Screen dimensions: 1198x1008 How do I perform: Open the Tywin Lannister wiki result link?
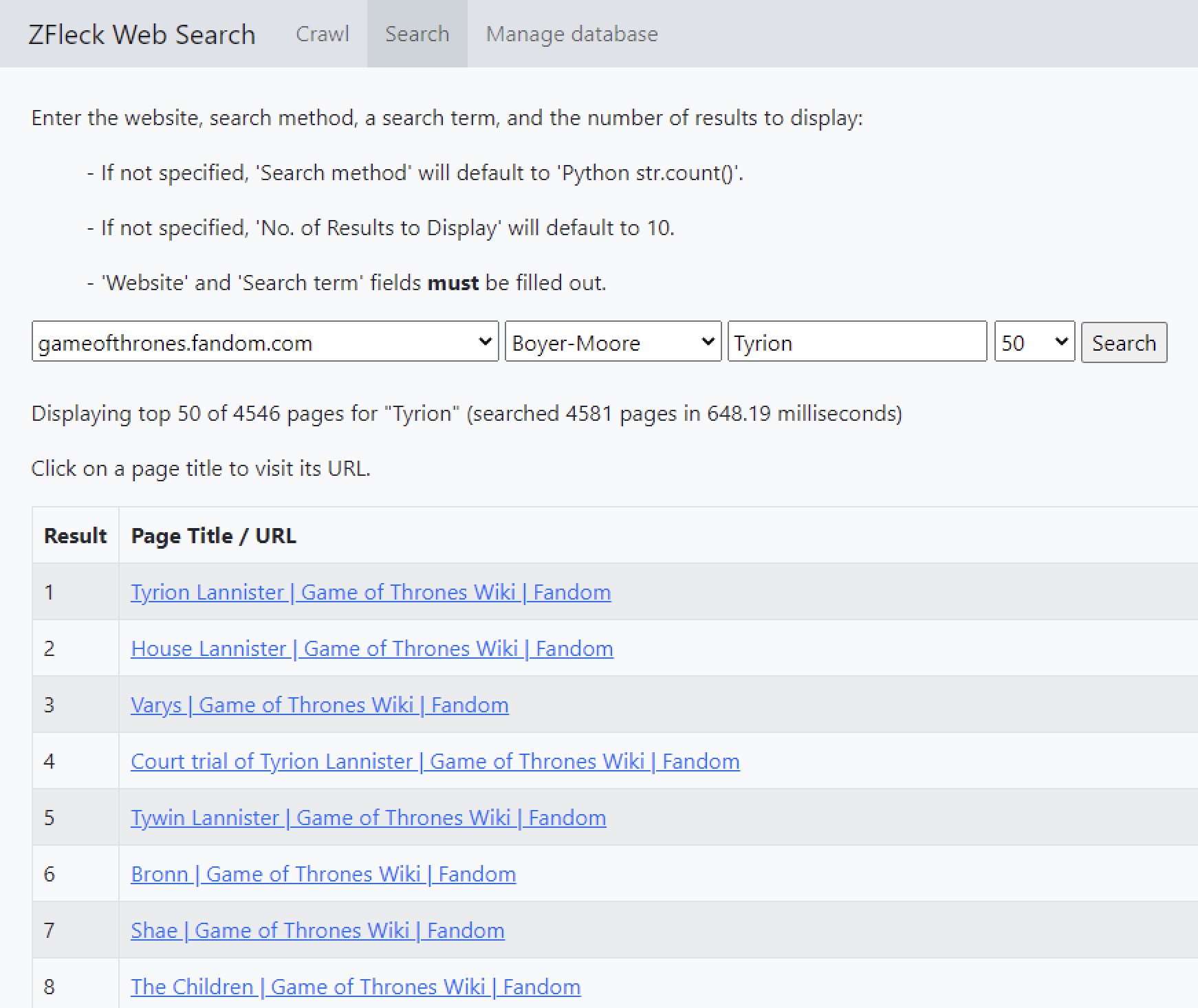click(369, 818)
